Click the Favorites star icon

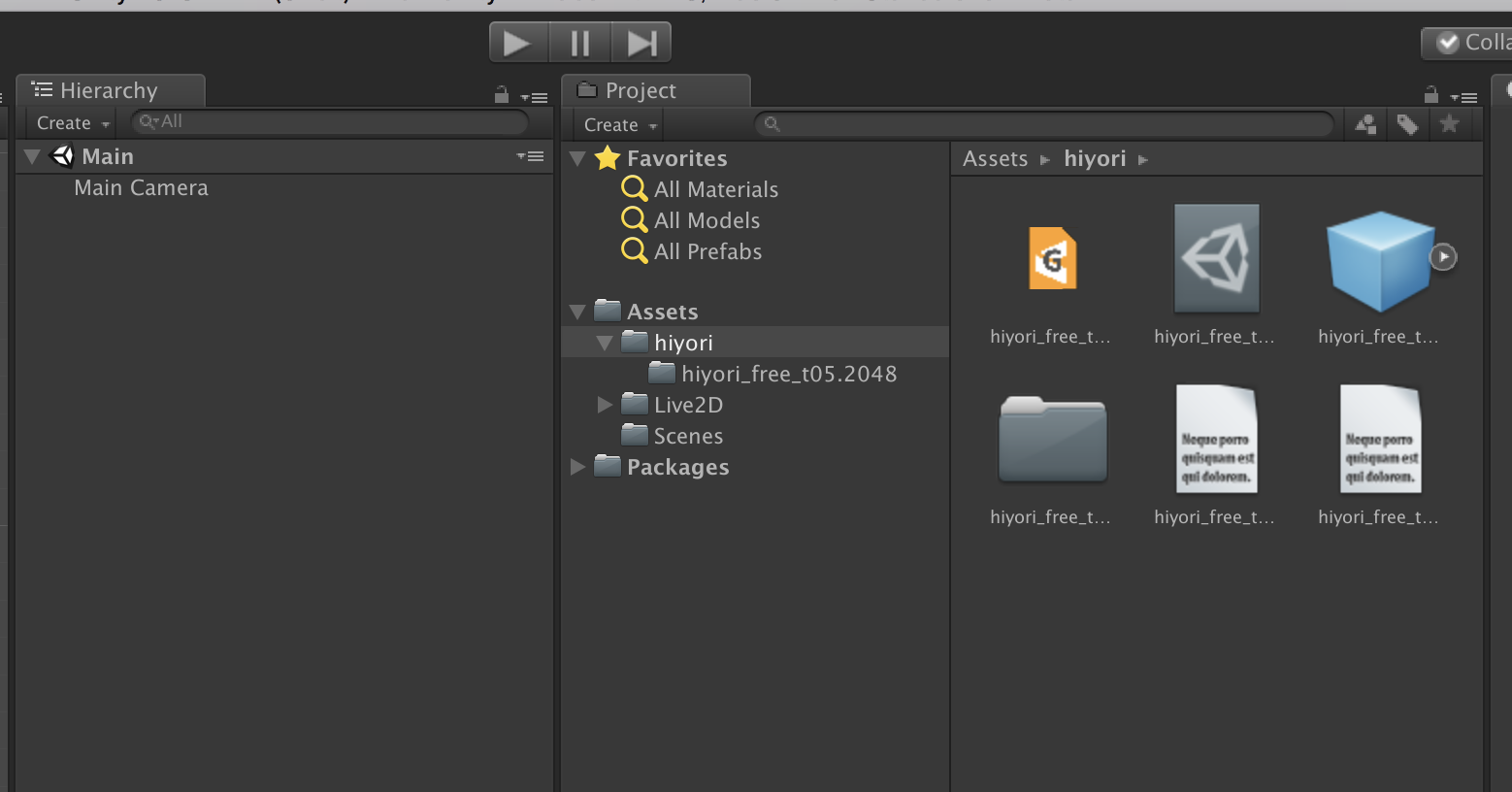[608, 157]
